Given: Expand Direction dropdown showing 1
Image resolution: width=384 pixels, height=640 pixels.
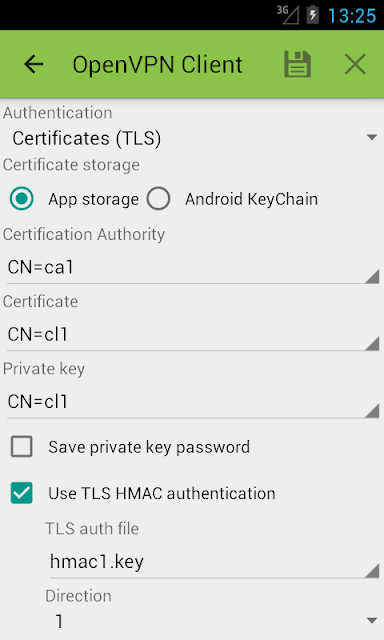Looking at the screenshot, I should click(213, 622).
